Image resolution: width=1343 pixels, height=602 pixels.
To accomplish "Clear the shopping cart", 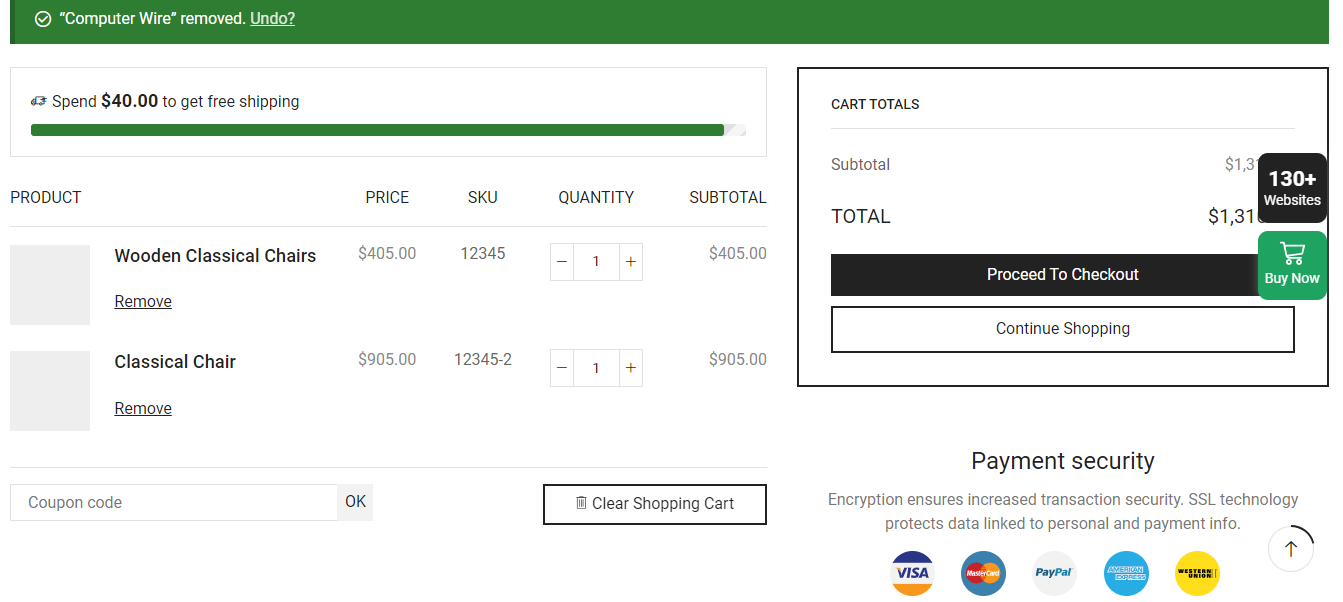I will tap(654, 504).
